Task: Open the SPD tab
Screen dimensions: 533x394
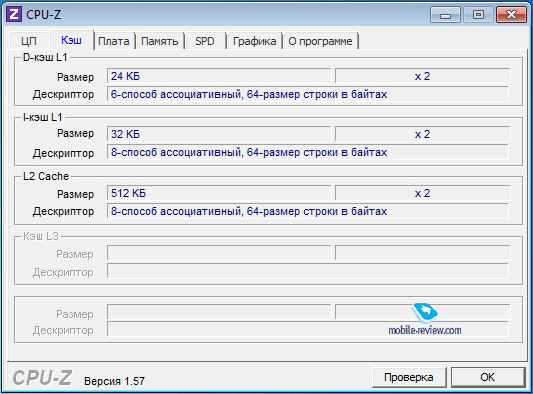Action: tap(205, 41)
